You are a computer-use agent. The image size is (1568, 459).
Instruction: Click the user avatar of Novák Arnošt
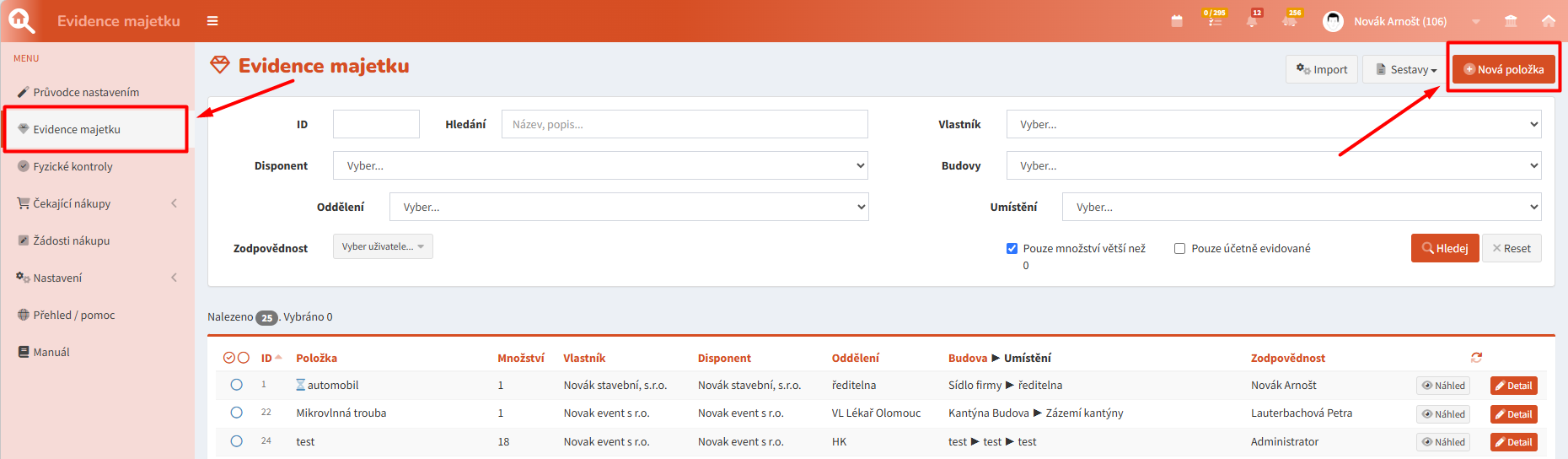tap(1333, 21)
